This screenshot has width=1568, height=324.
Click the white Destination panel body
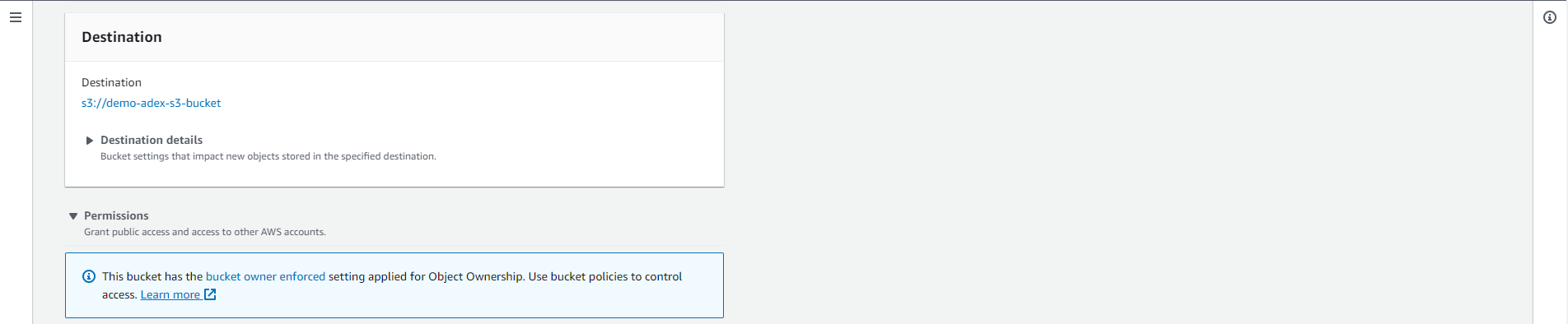point(394,123)
